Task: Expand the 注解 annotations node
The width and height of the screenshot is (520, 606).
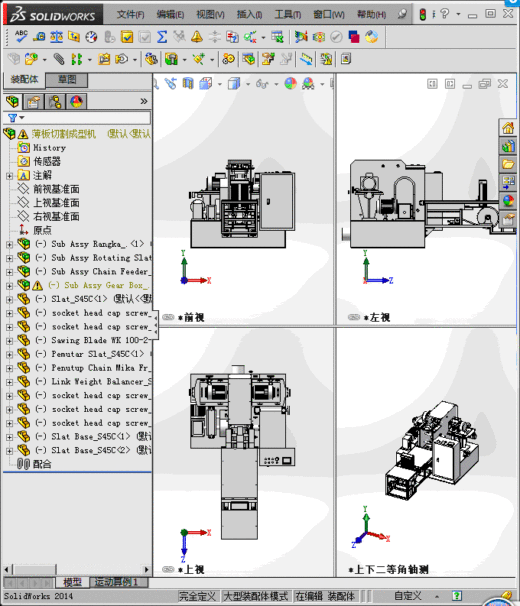Action: pos(9,176)
